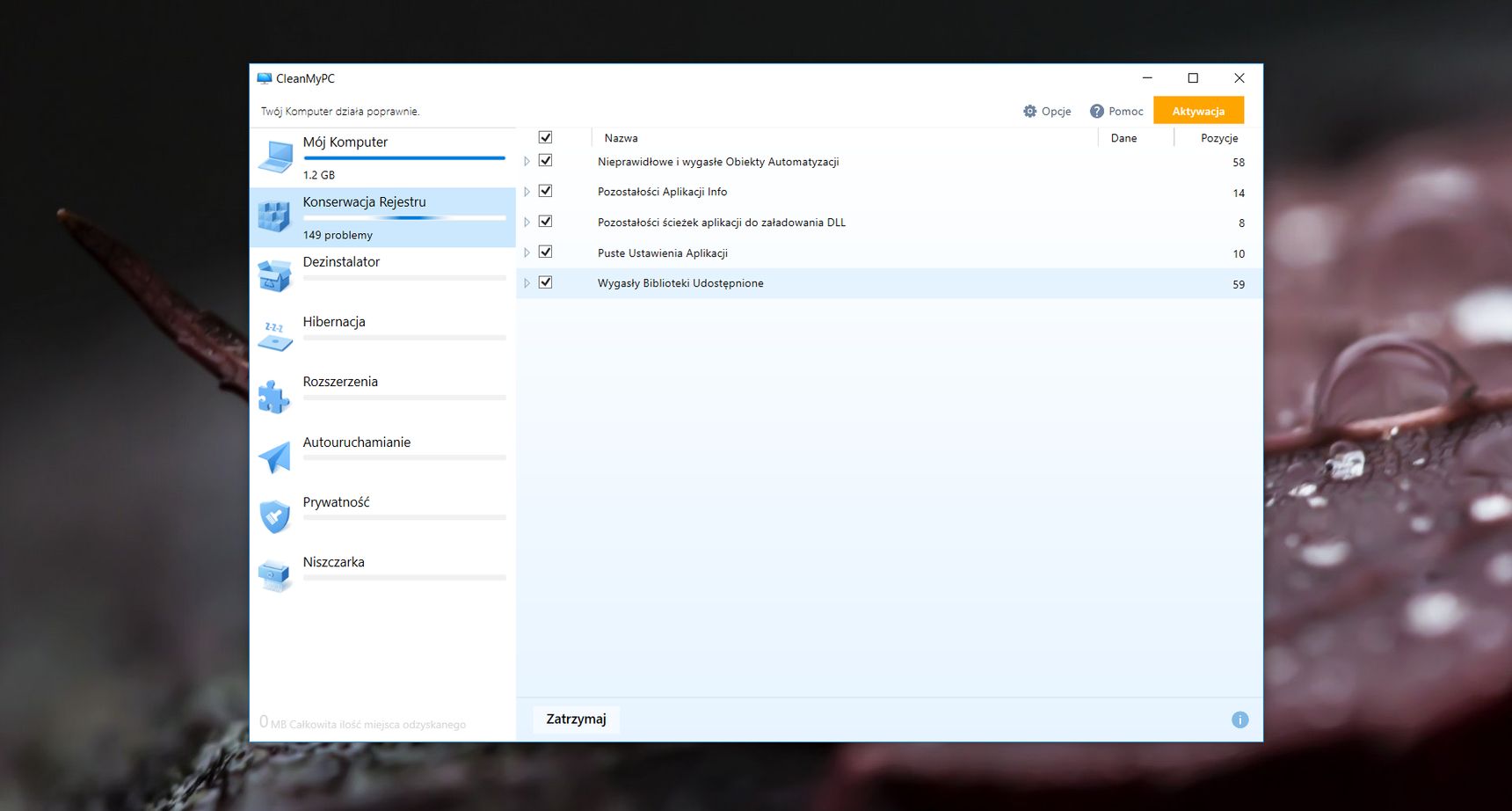Viewport: 1512px width, 811px height.
Task: Click the Hibernacja sleeping laptop icon
Action: pyautogui.click(x=275, y=336)
